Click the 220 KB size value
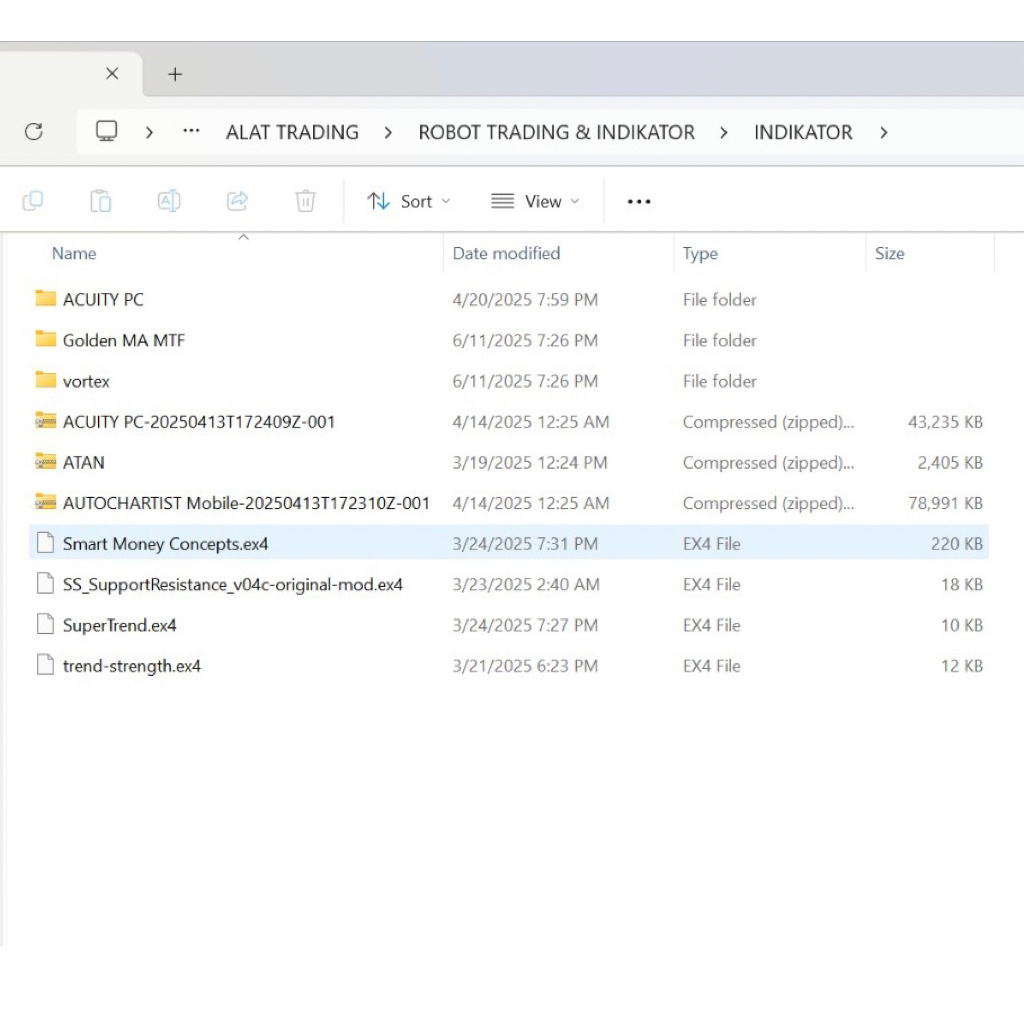This screenshot has width=1024, height=1024. (x=957, y=544)
